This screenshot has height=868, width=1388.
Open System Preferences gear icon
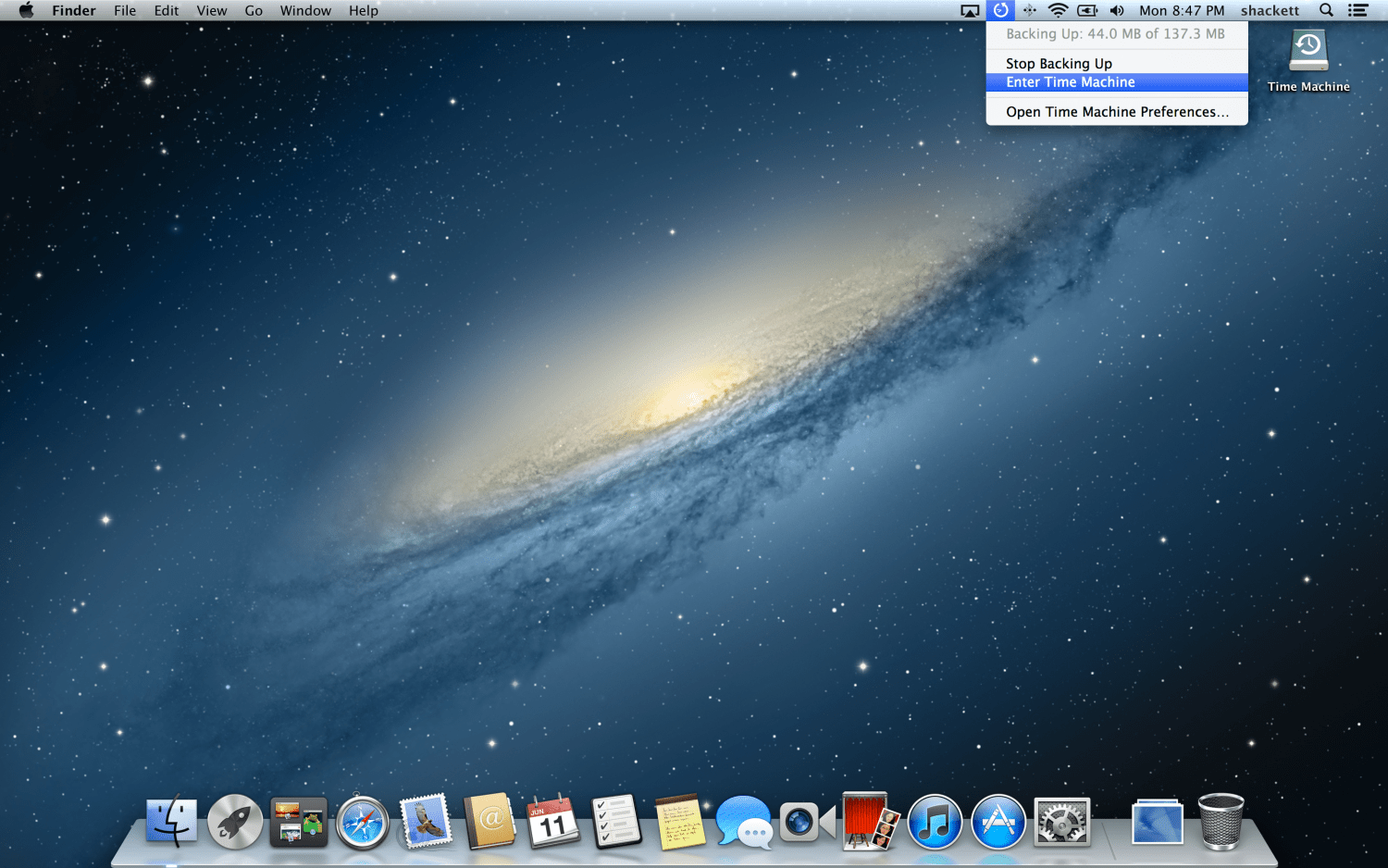[1062, 822]
